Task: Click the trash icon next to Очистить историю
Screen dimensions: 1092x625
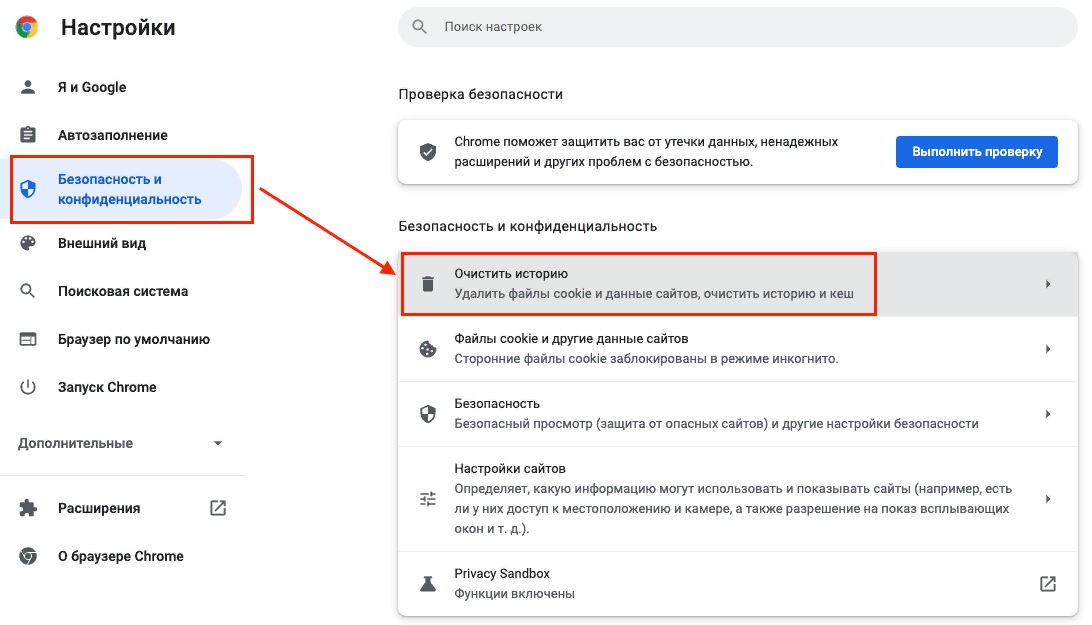Action: point(428,284)
